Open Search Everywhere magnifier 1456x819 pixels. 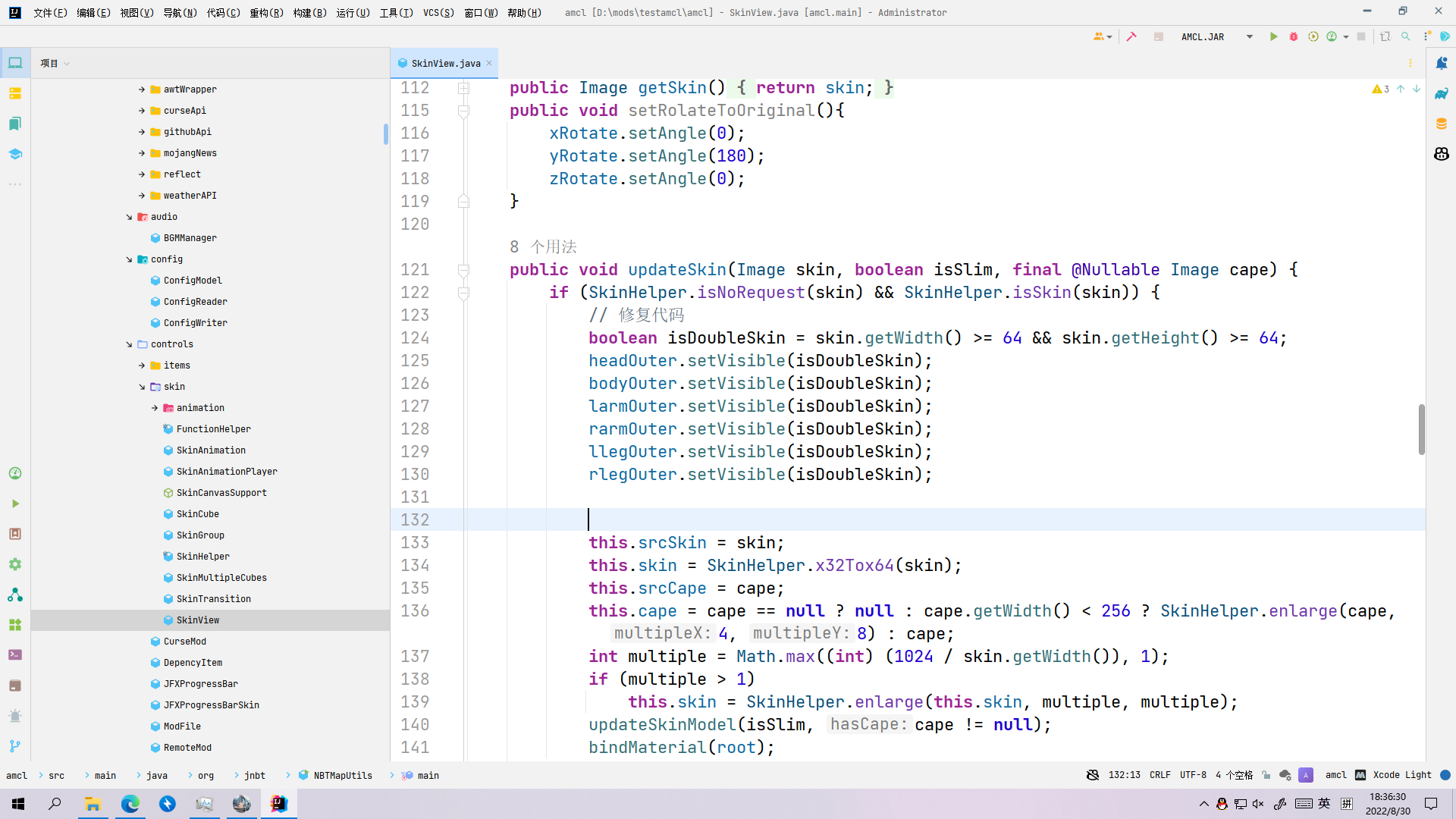point(1406,36)
